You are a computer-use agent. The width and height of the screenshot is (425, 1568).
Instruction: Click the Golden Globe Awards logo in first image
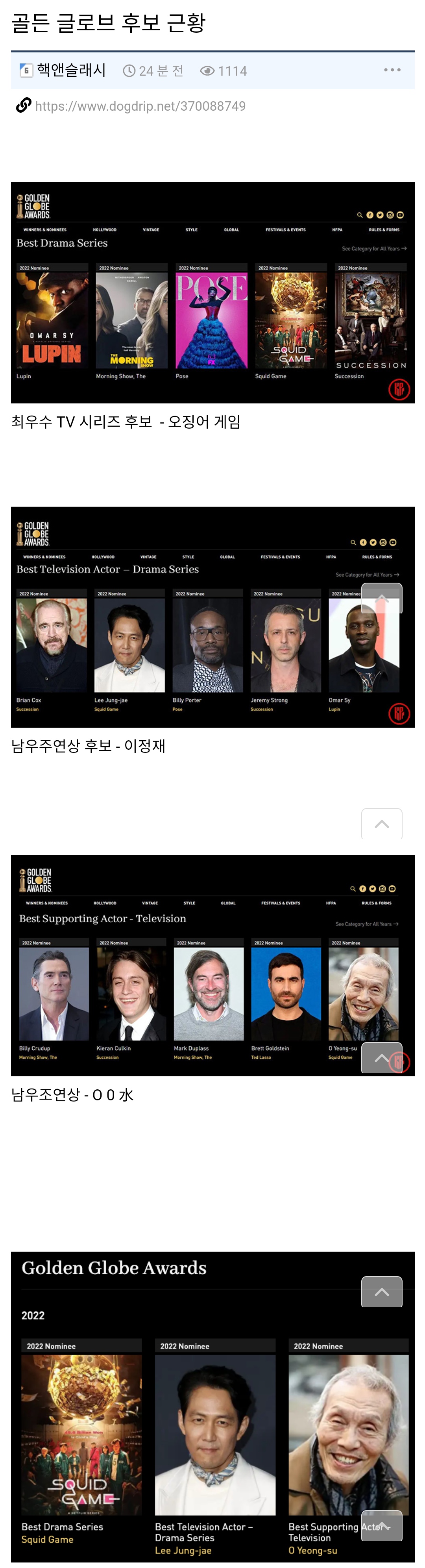(33, 206)
